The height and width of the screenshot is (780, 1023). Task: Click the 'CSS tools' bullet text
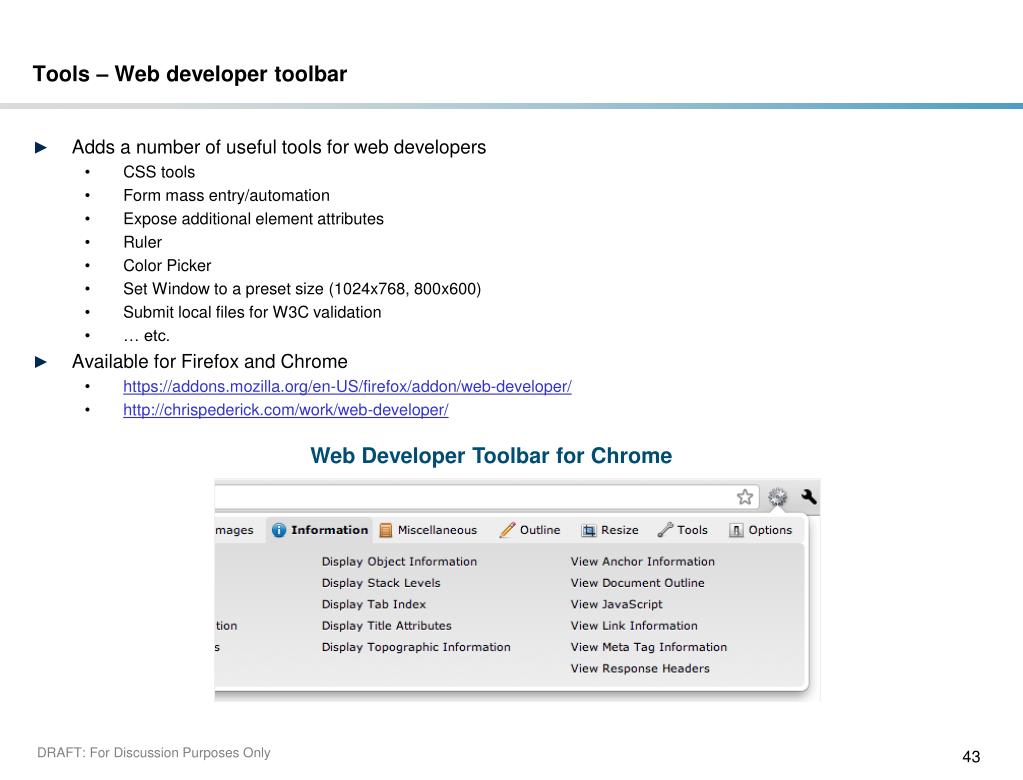pyautogui.click(x=159, y=172)
